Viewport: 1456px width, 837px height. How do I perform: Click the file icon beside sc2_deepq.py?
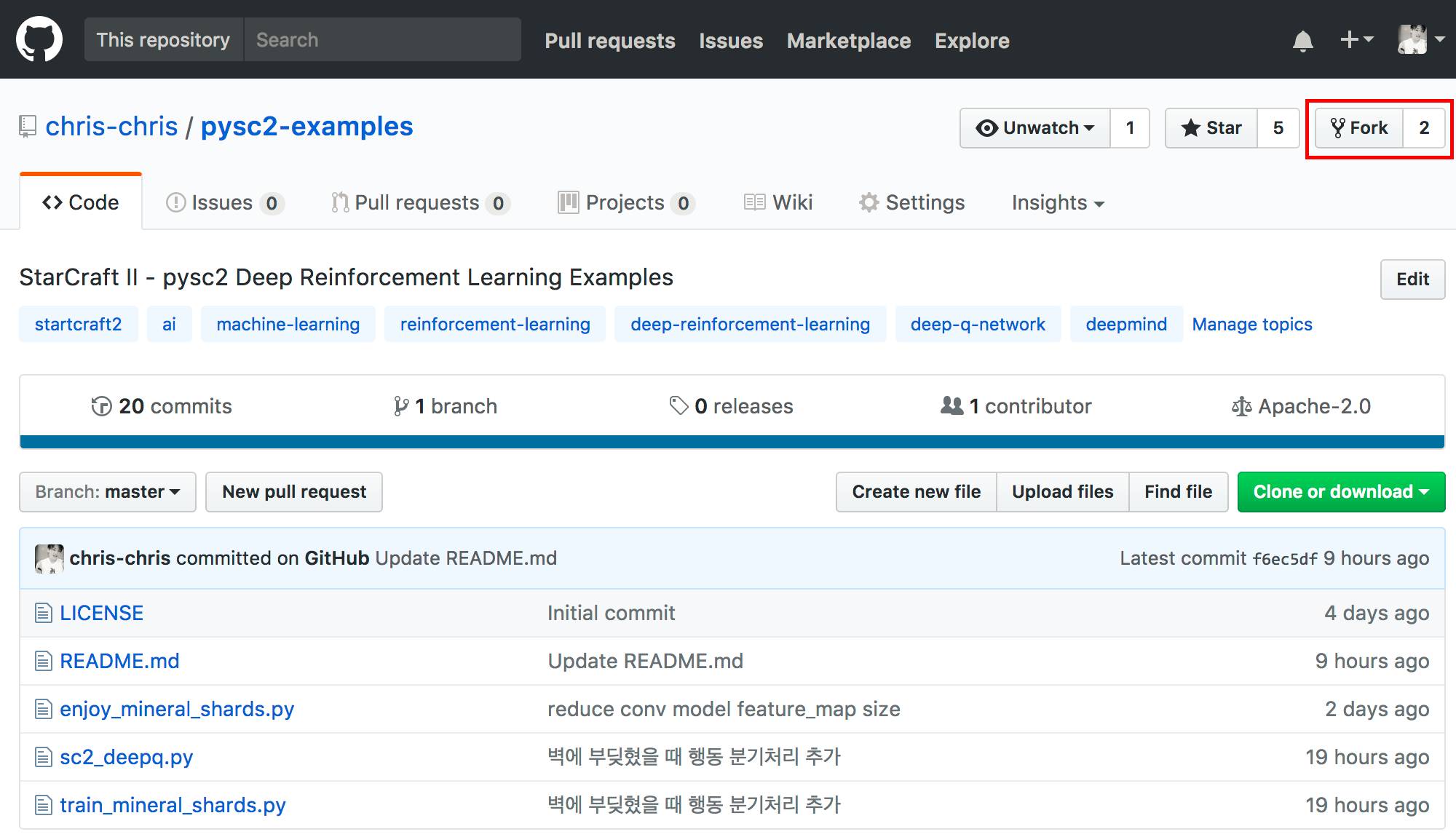click(44, 757)
